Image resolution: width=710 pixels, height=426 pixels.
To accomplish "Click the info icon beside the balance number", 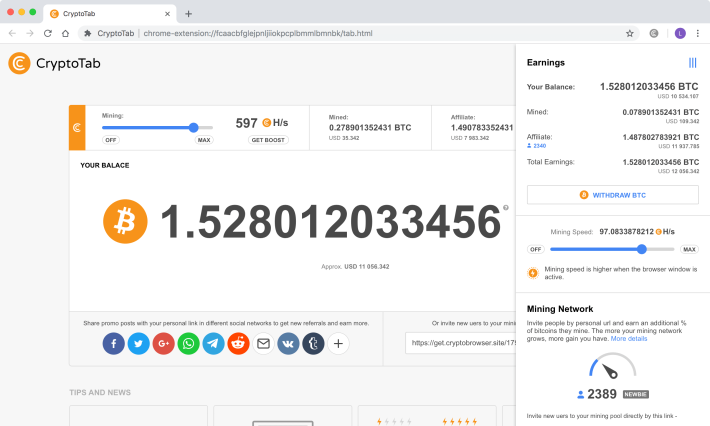I will (x=506, y=207).
